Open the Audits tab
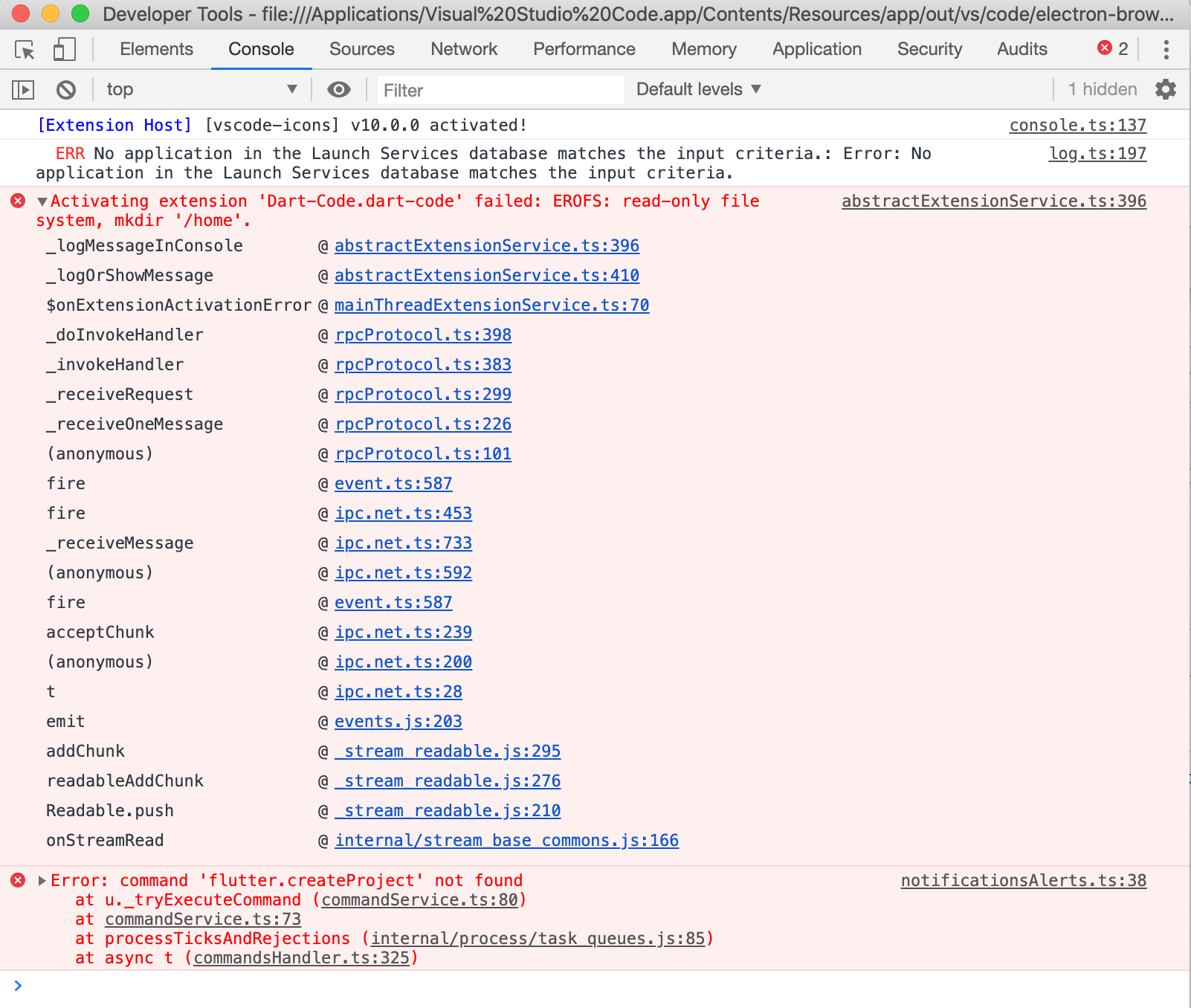 pyautogui.click(x=1022, y=49)
